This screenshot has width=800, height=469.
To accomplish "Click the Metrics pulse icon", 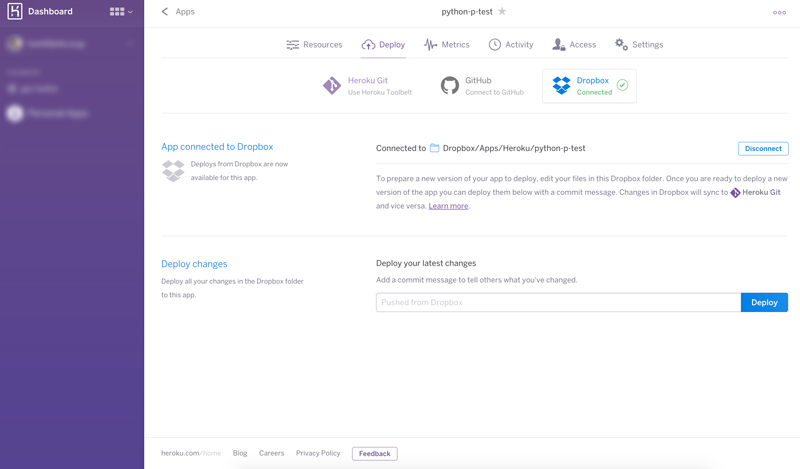I will click(430, 45).
